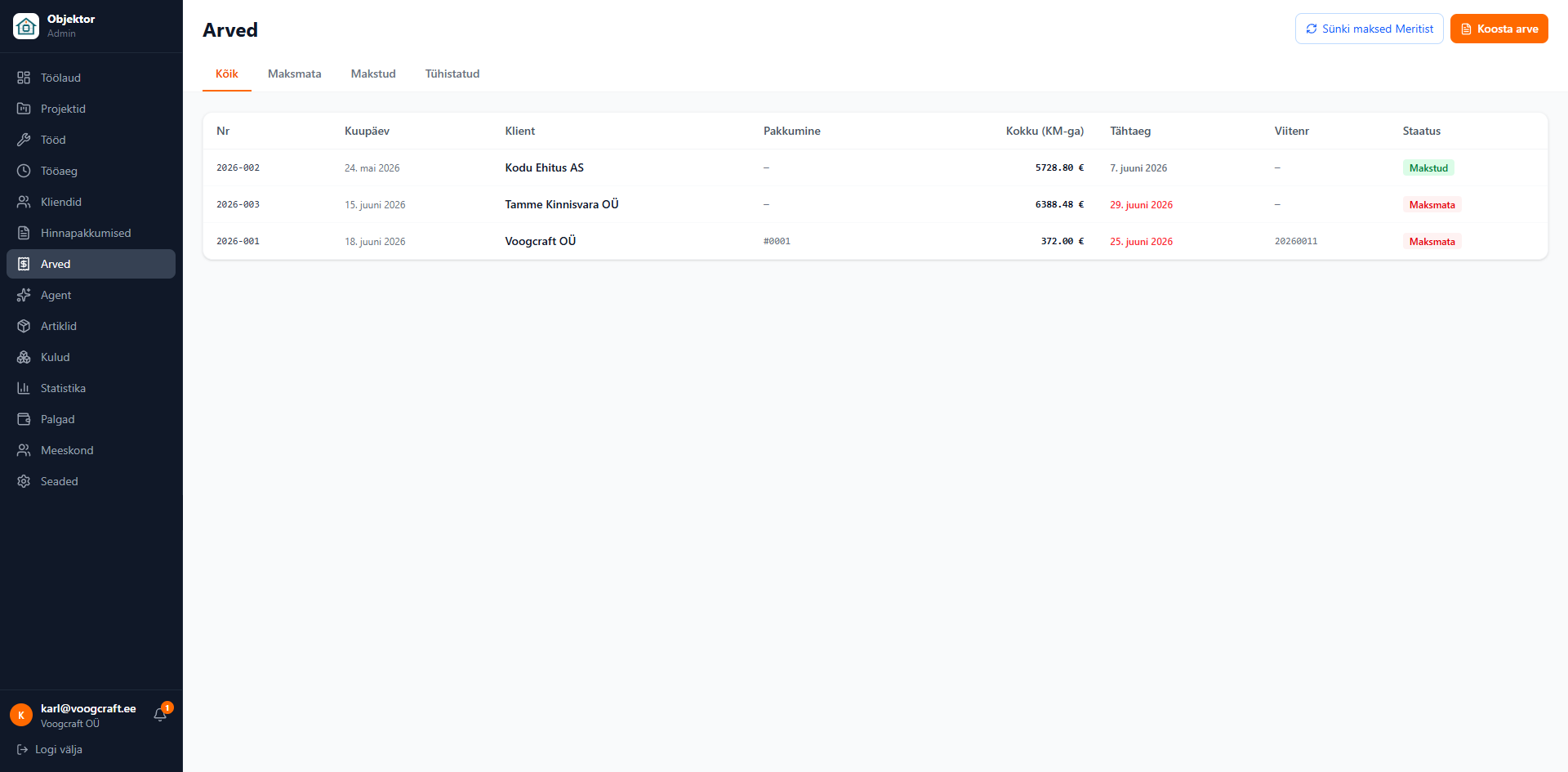Click the Objektor house logo icon
Screen dimensions: 1568x772
click(26, 26)
